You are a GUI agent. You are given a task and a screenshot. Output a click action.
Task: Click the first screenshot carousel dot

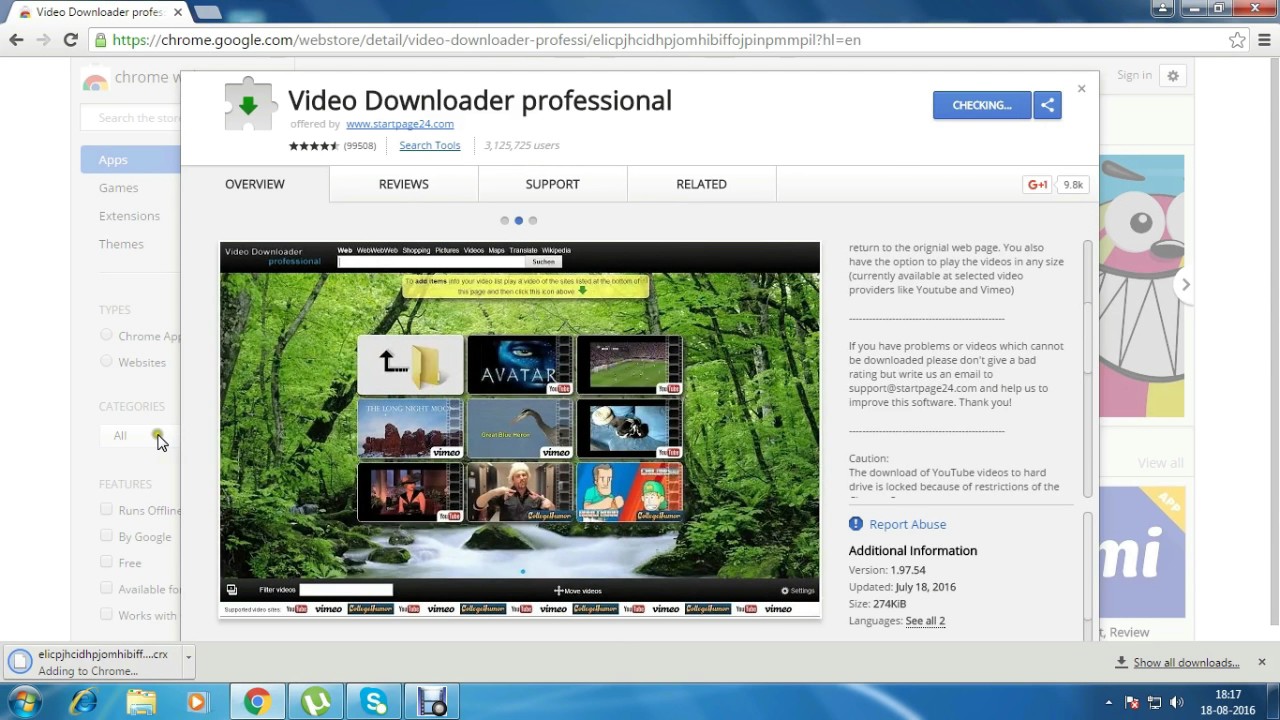(x=505, y=220)
